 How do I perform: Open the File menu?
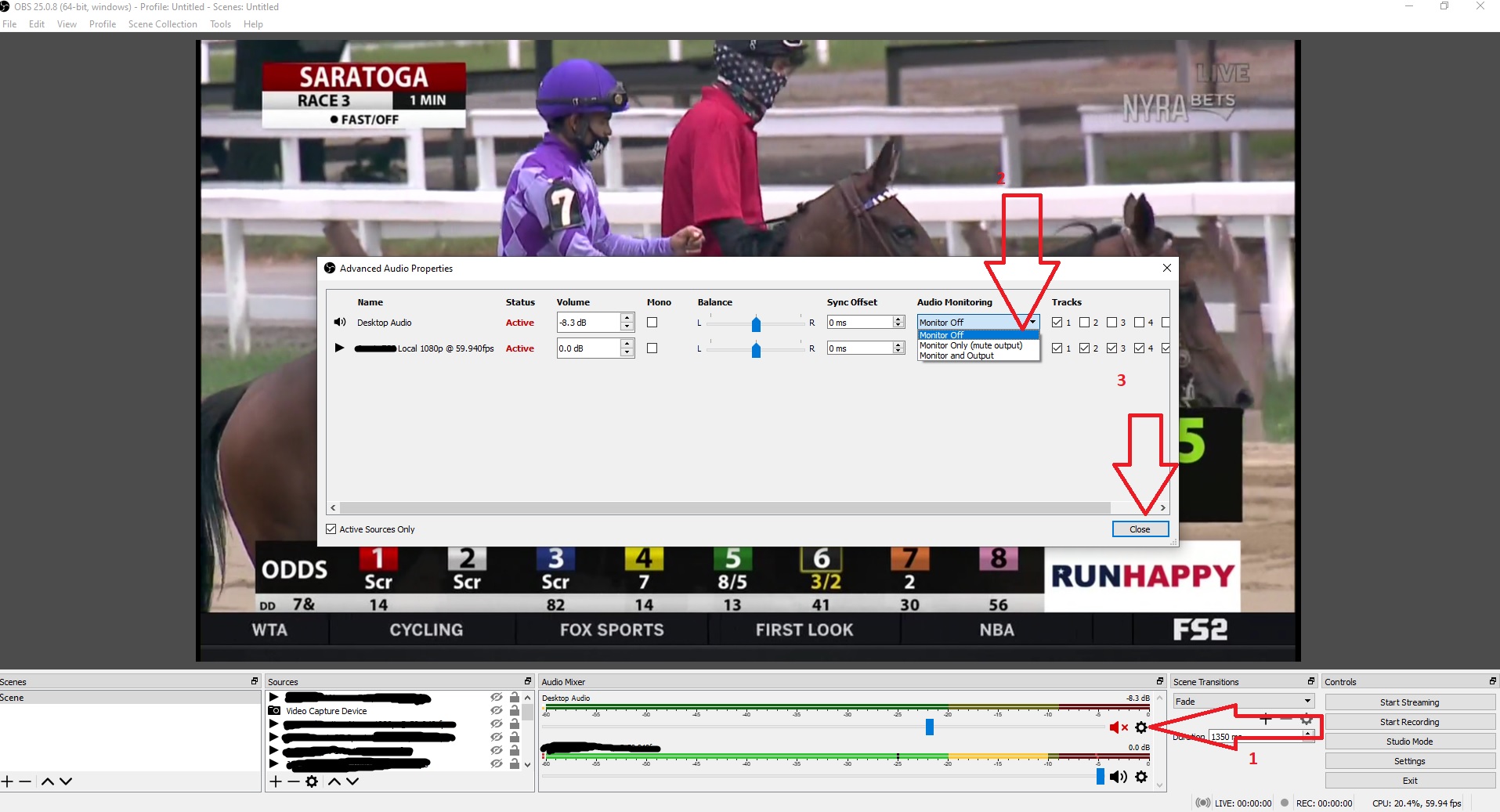(x=9, y=24)
